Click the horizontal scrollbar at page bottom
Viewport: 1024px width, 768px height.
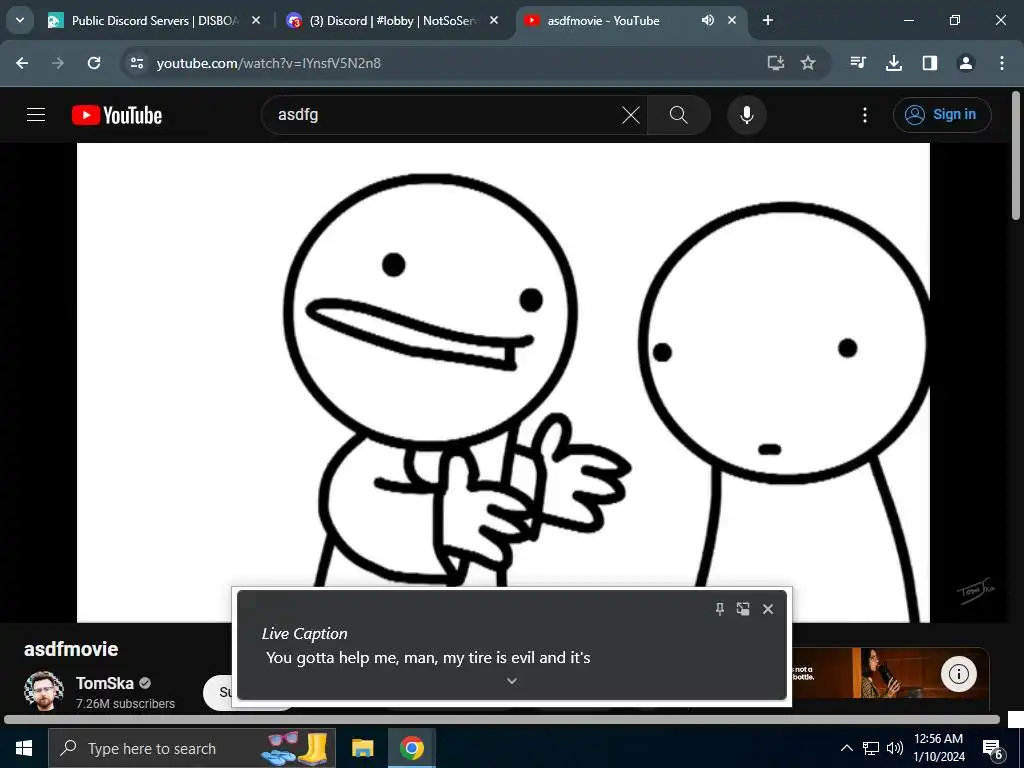point(502,720)
